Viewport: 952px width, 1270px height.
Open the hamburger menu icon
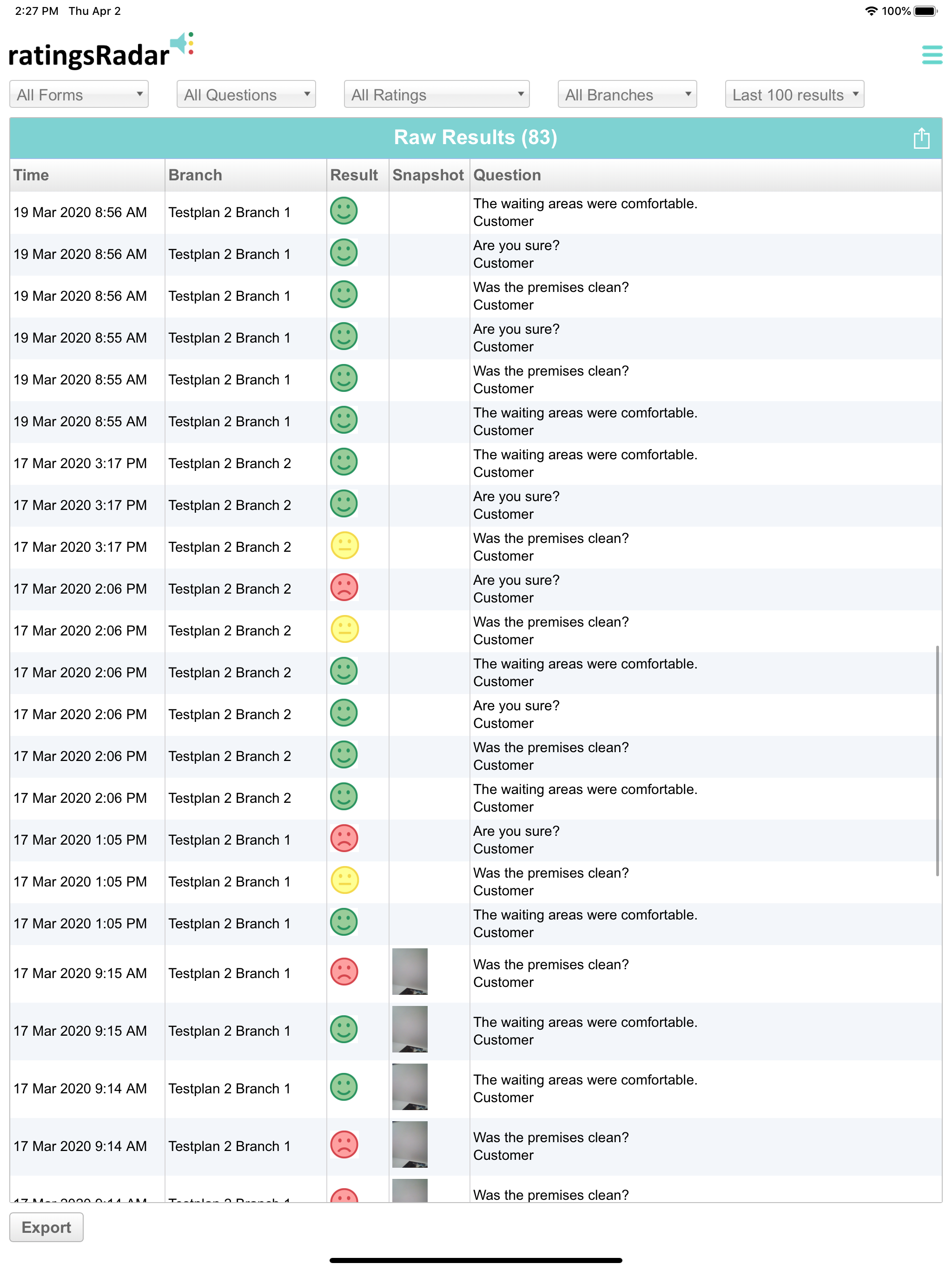(x=932, y=54)
